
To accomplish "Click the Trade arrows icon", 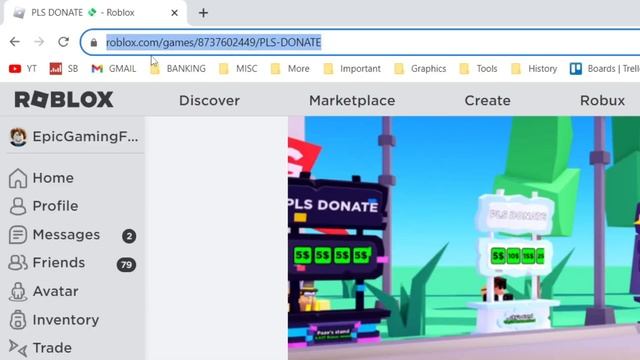I will (18, 348).
